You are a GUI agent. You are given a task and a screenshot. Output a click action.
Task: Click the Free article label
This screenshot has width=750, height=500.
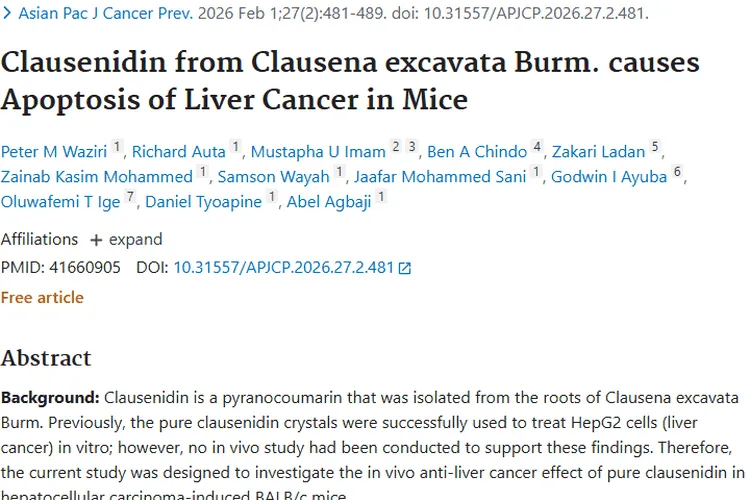tap(42, 297)
